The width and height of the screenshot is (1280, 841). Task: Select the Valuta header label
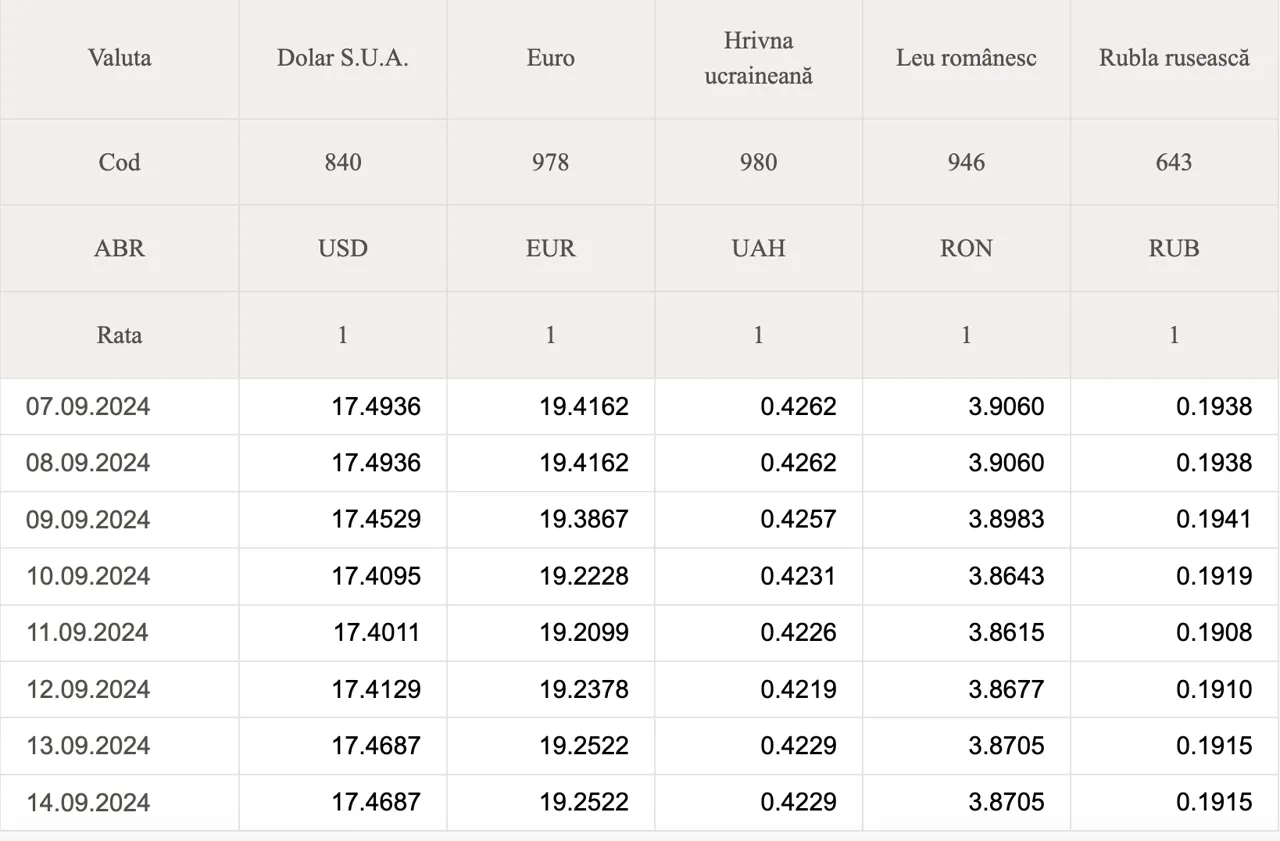click(x=119, y=58)
